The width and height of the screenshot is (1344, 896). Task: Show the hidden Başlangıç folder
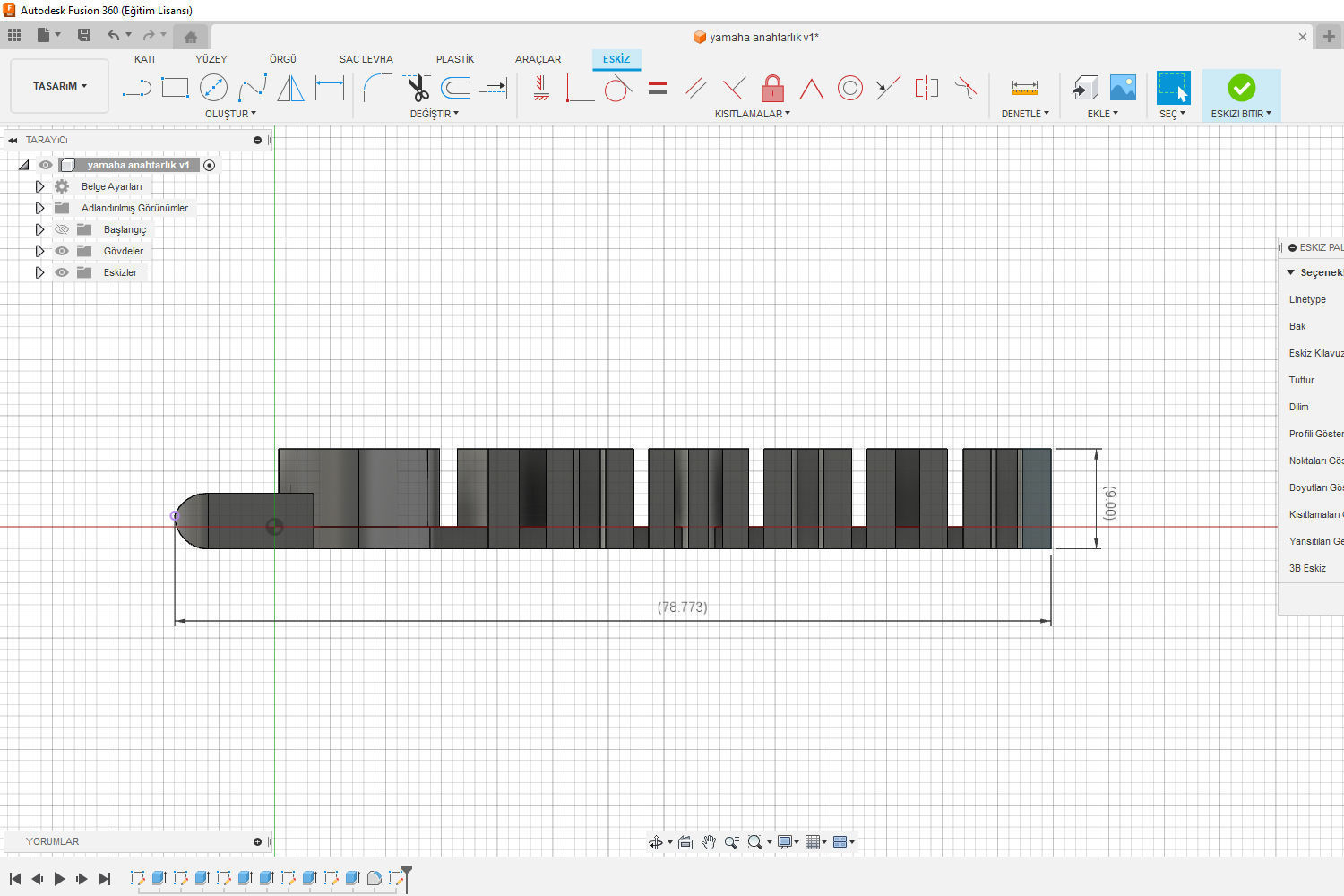click(x=62, y=229)
